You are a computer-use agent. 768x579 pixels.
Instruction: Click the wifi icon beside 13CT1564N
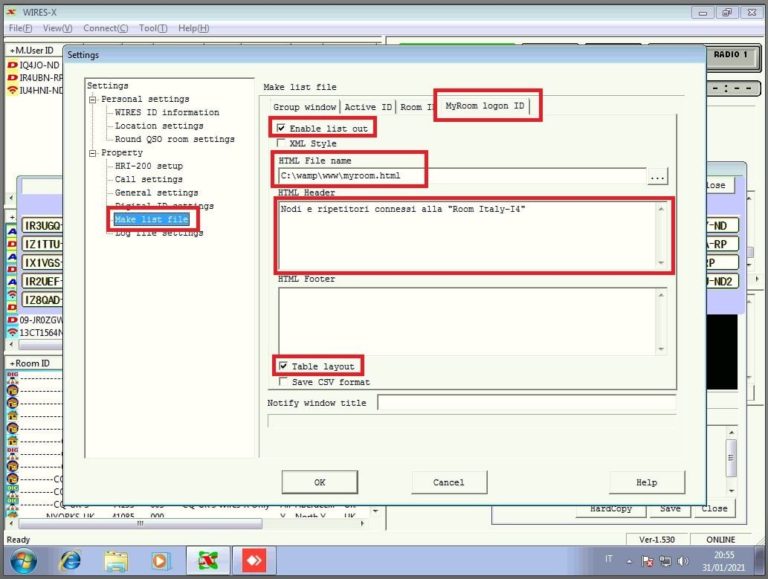click(12, 333)
